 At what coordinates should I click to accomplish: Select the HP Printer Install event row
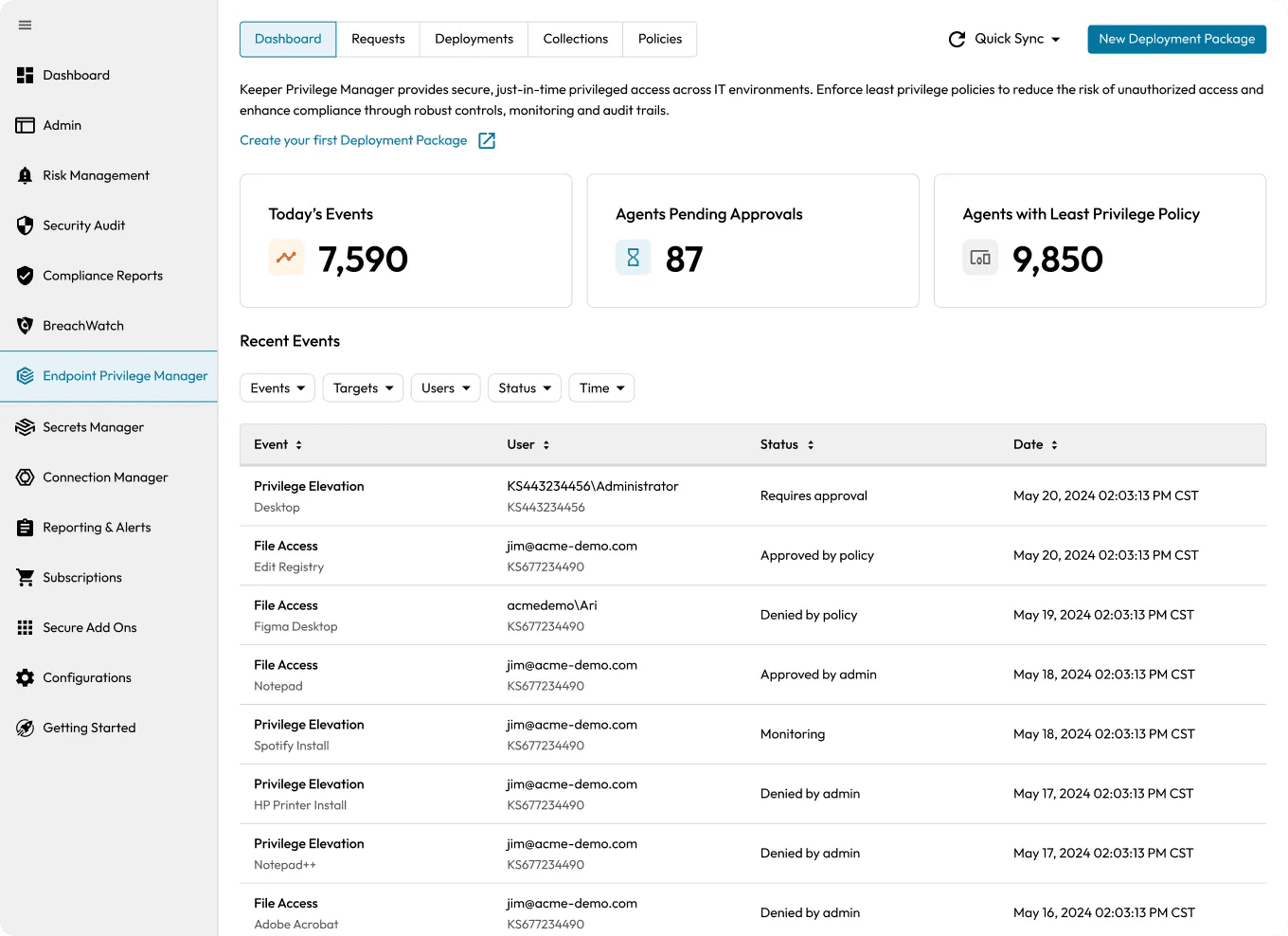click(753, 795)
